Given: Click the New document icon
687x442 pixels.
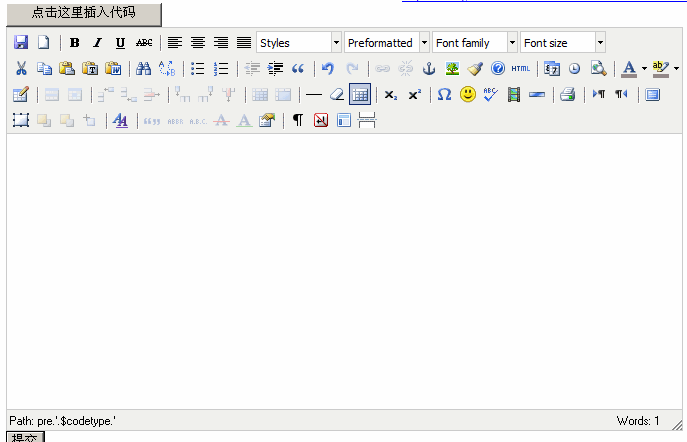Looking at the screenshot, I should click(43, 42).
